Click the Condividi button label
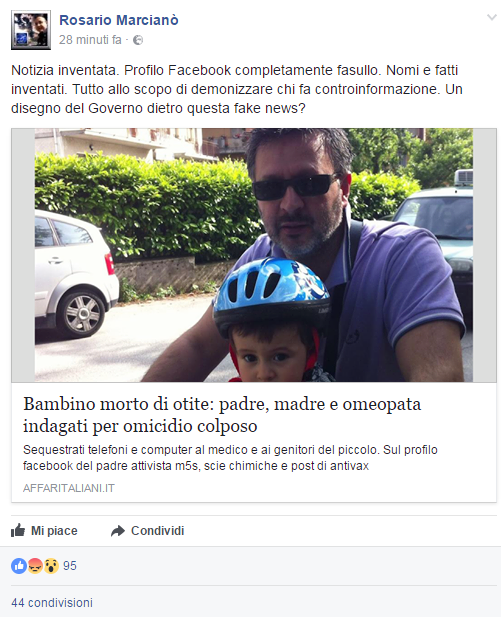 [x=157, y=531]
